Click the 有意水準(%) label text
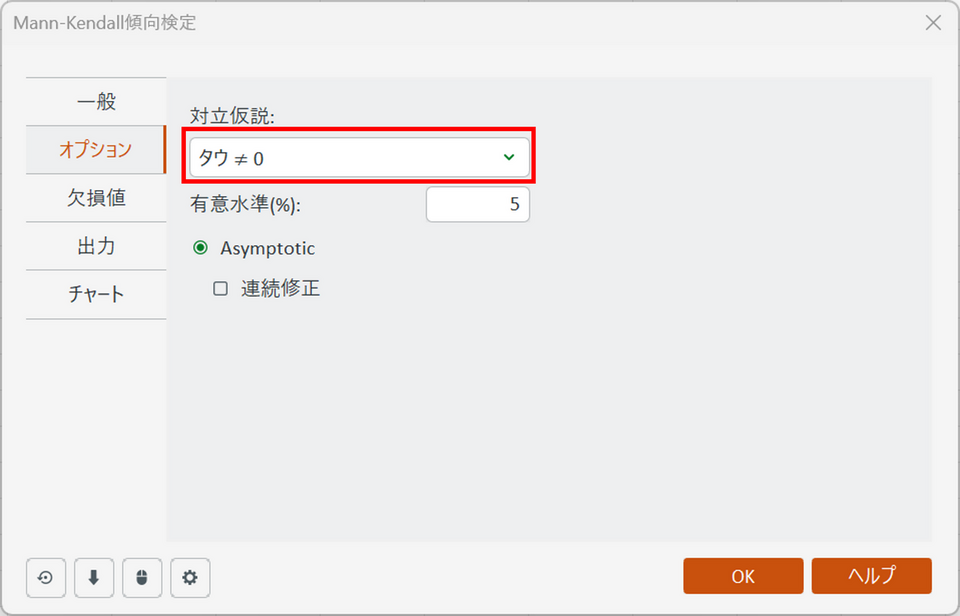Image resolution: width=960 pixels, height=616 pixels. click(x=245, y=205)
